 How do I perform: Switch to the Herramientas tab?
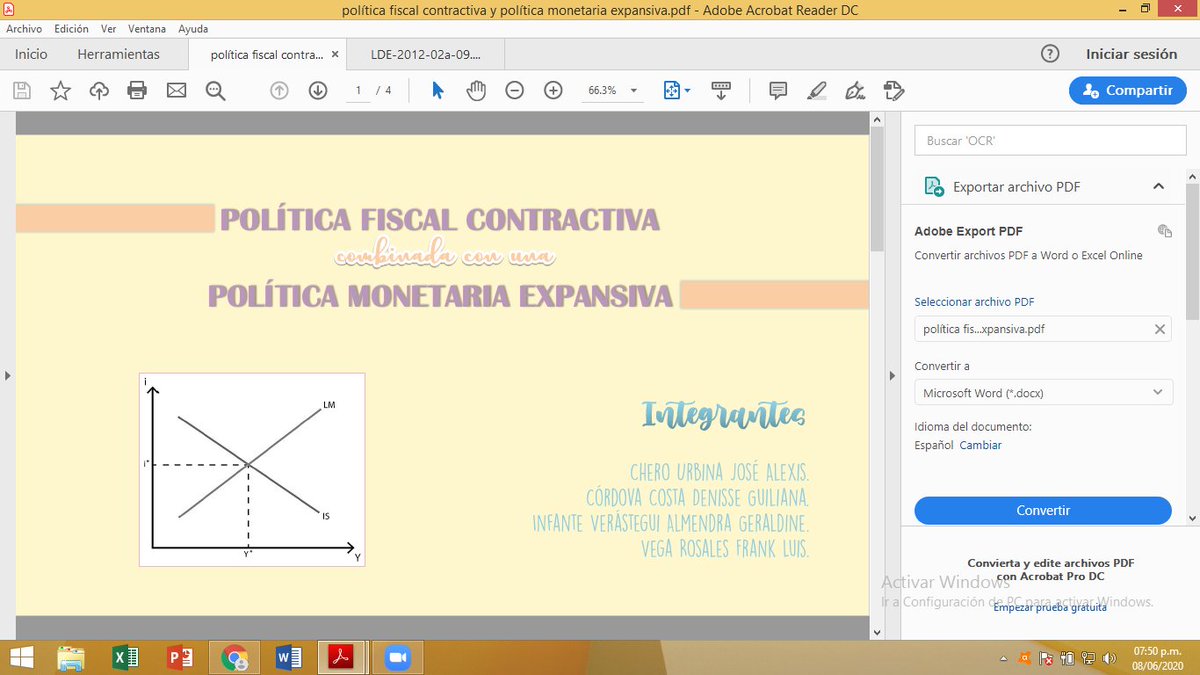(x=118, y=54)
